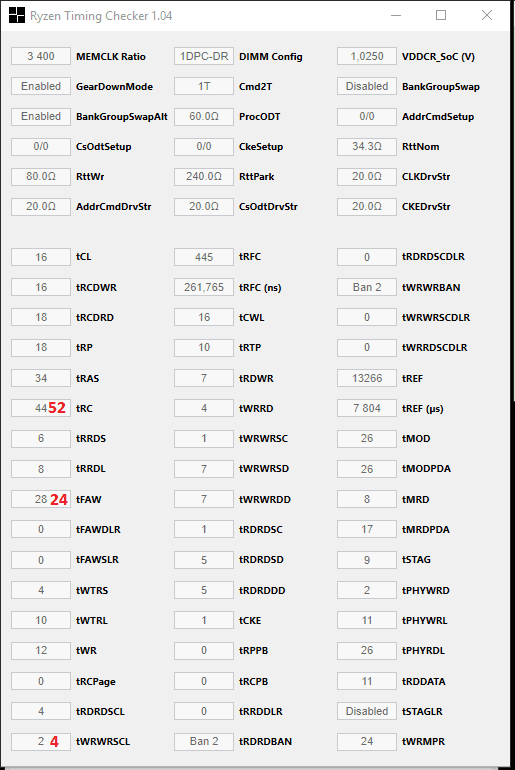Click the CkeSetup value field
This screenshot has width=515, height=770.
coord(204,146)
